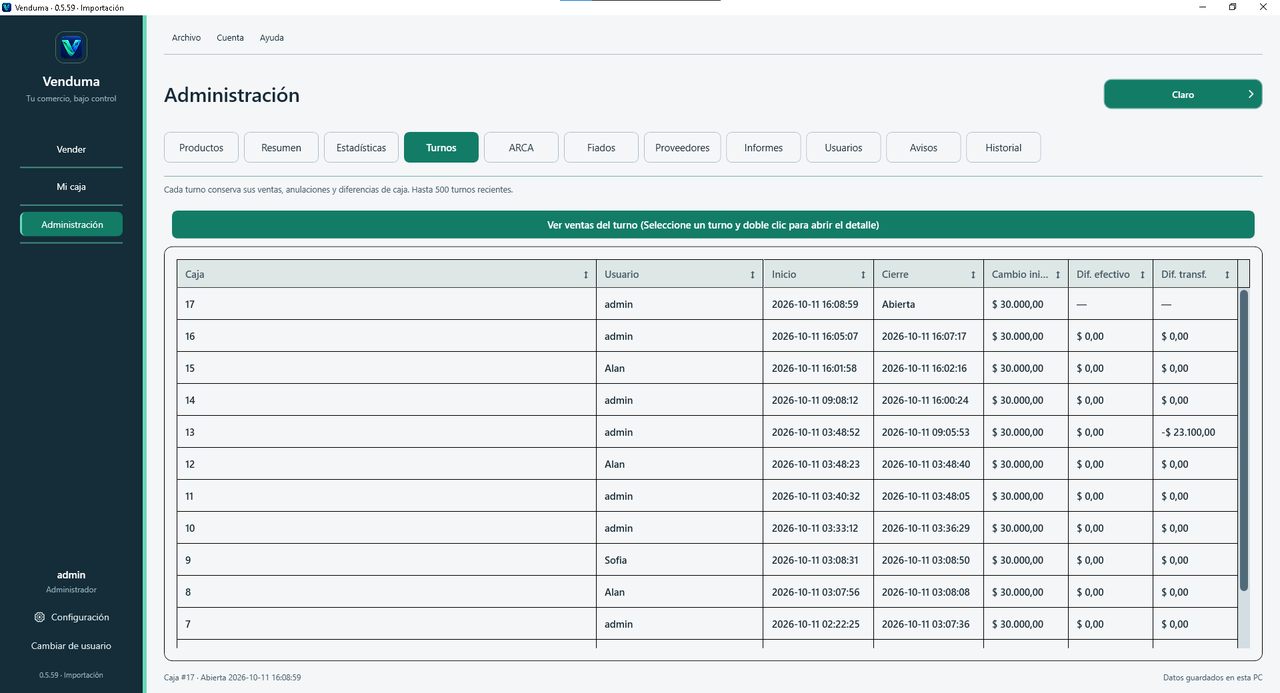Click the Caja #17 - Abierta status bar text
Screen dimensions: 1280x693
[232, 677]
